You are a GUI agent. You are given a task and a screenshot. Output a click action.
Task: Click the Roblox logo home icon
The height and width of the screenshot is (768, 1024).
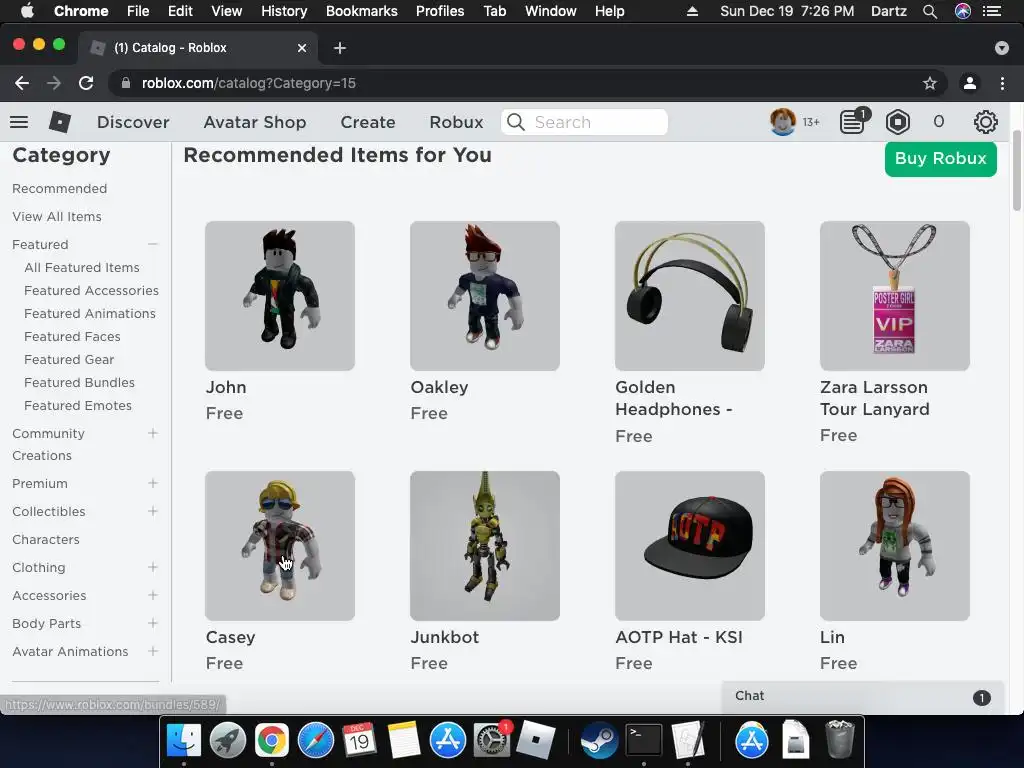point(59,122)
